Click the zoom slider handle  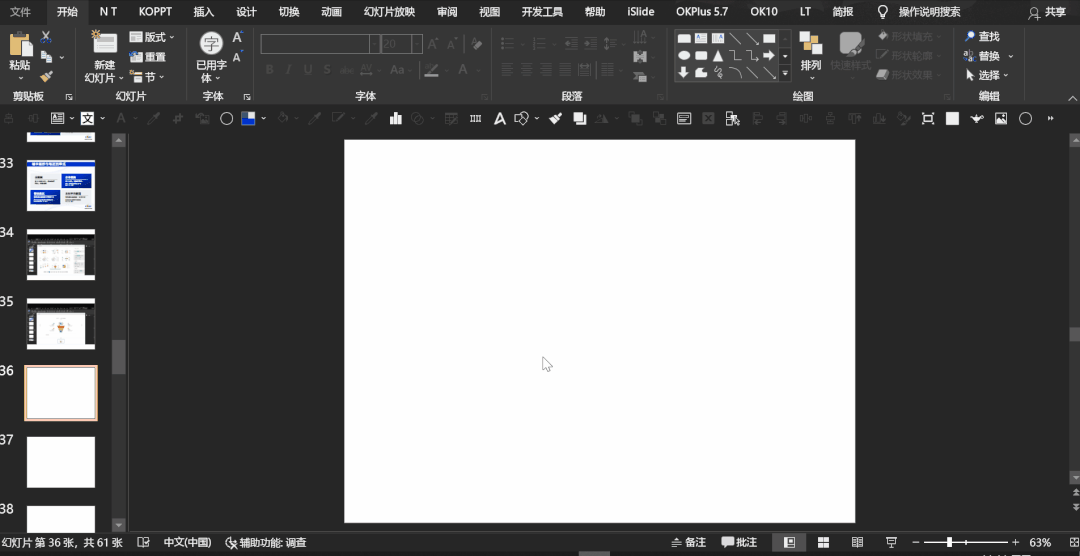click(949, 542)
